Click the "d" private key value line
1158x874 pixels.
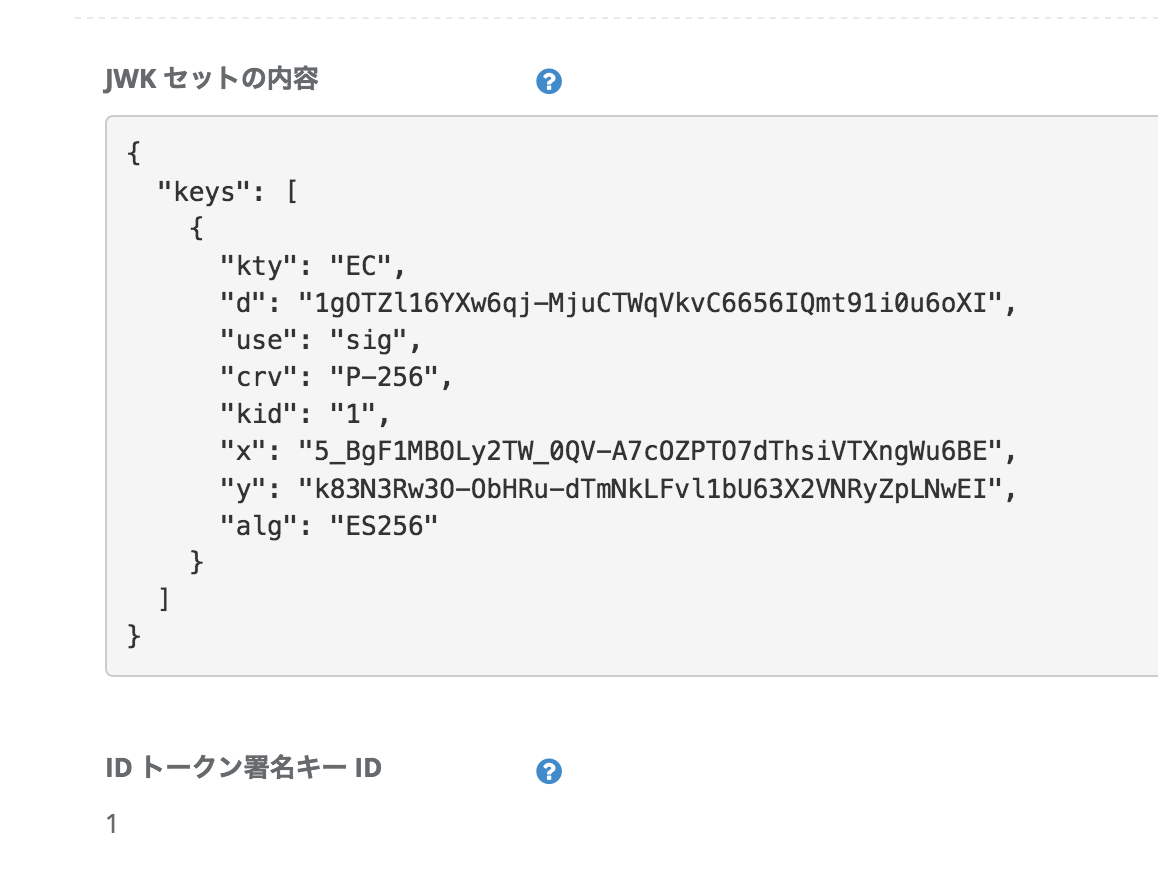pos(619,303)
